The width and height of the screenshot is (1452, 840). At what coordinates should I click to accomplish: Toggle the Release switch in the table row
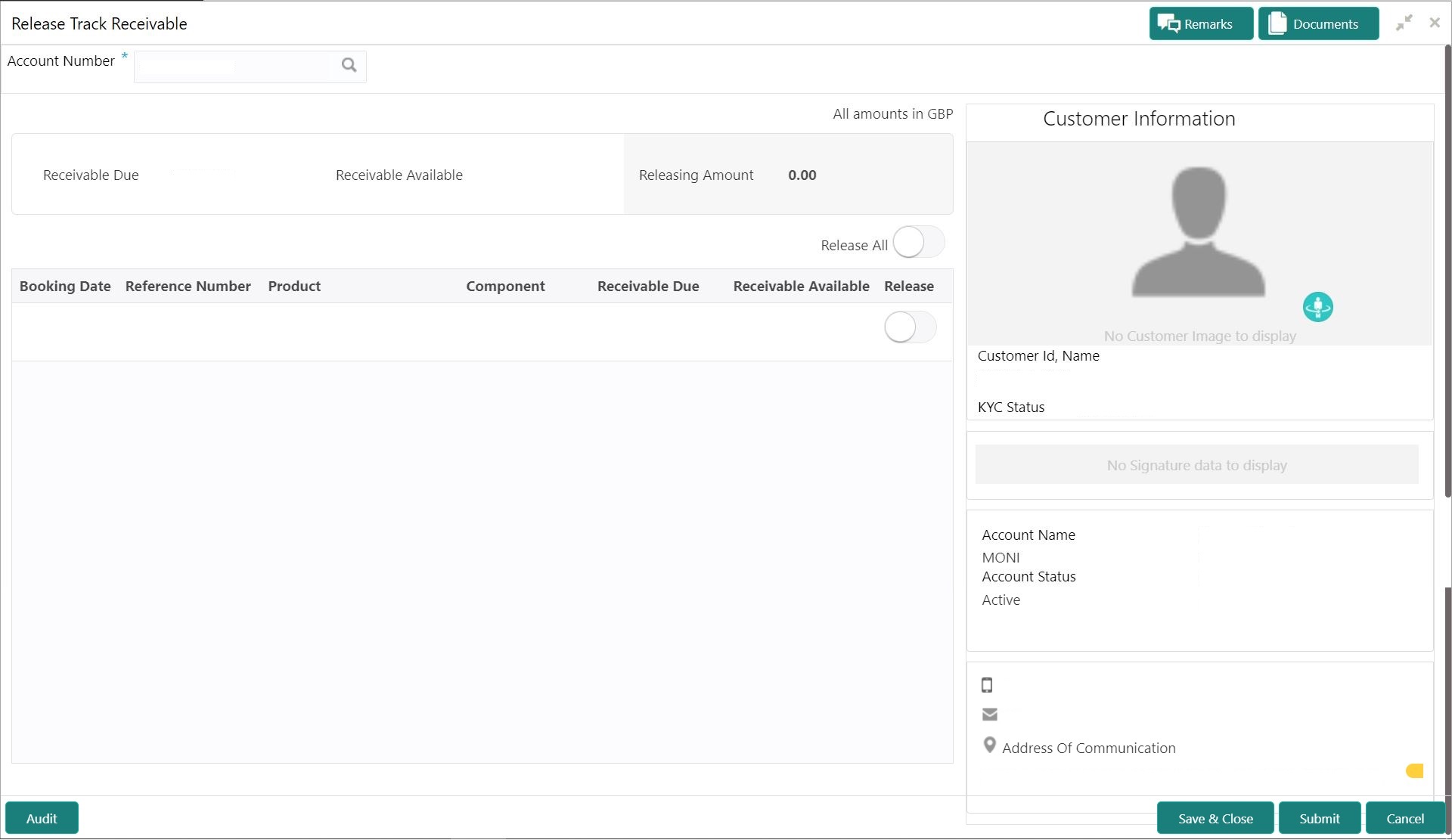910,327
